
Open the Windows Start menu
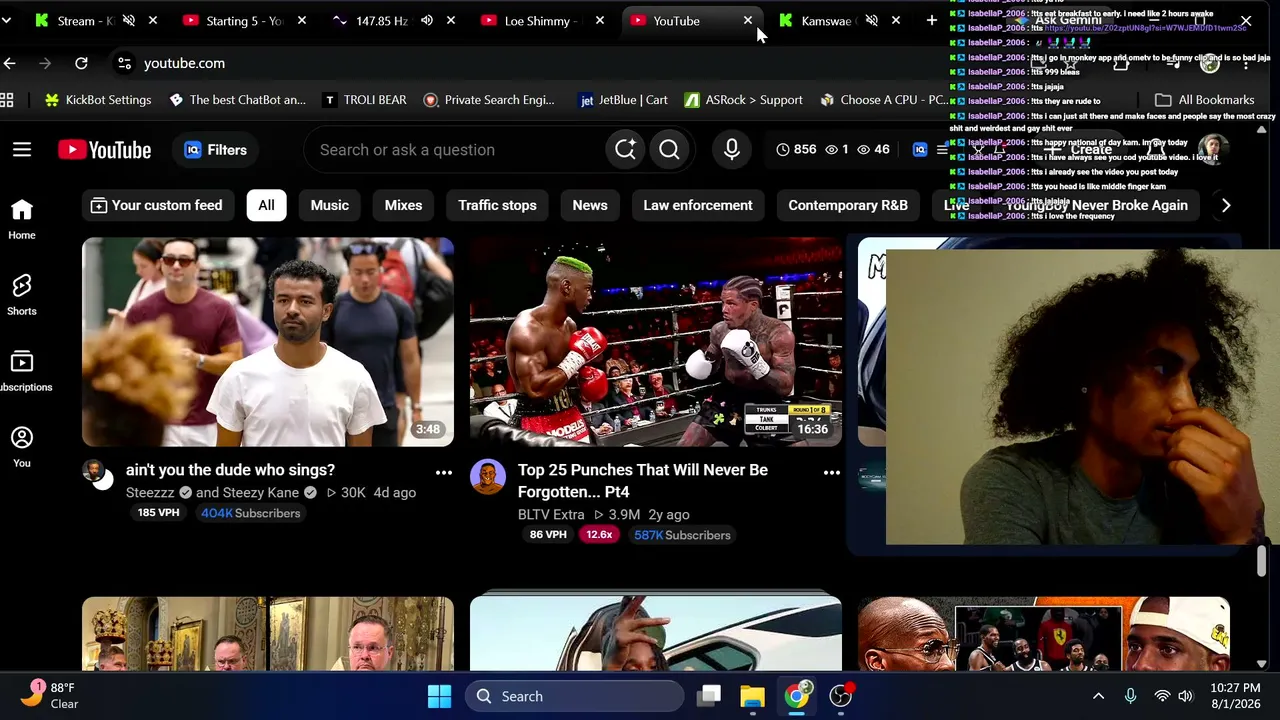tap(439, 696)
